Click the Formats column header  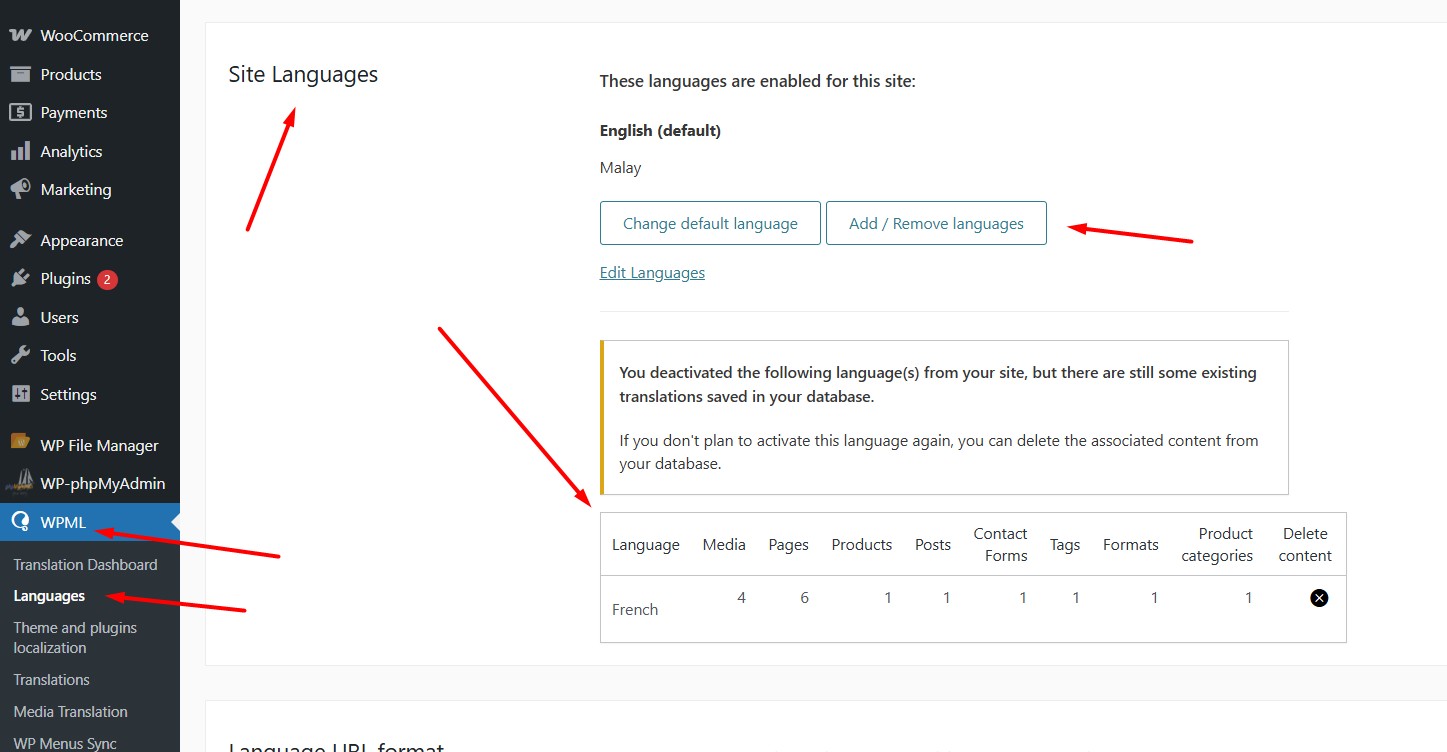(1130, 545)
